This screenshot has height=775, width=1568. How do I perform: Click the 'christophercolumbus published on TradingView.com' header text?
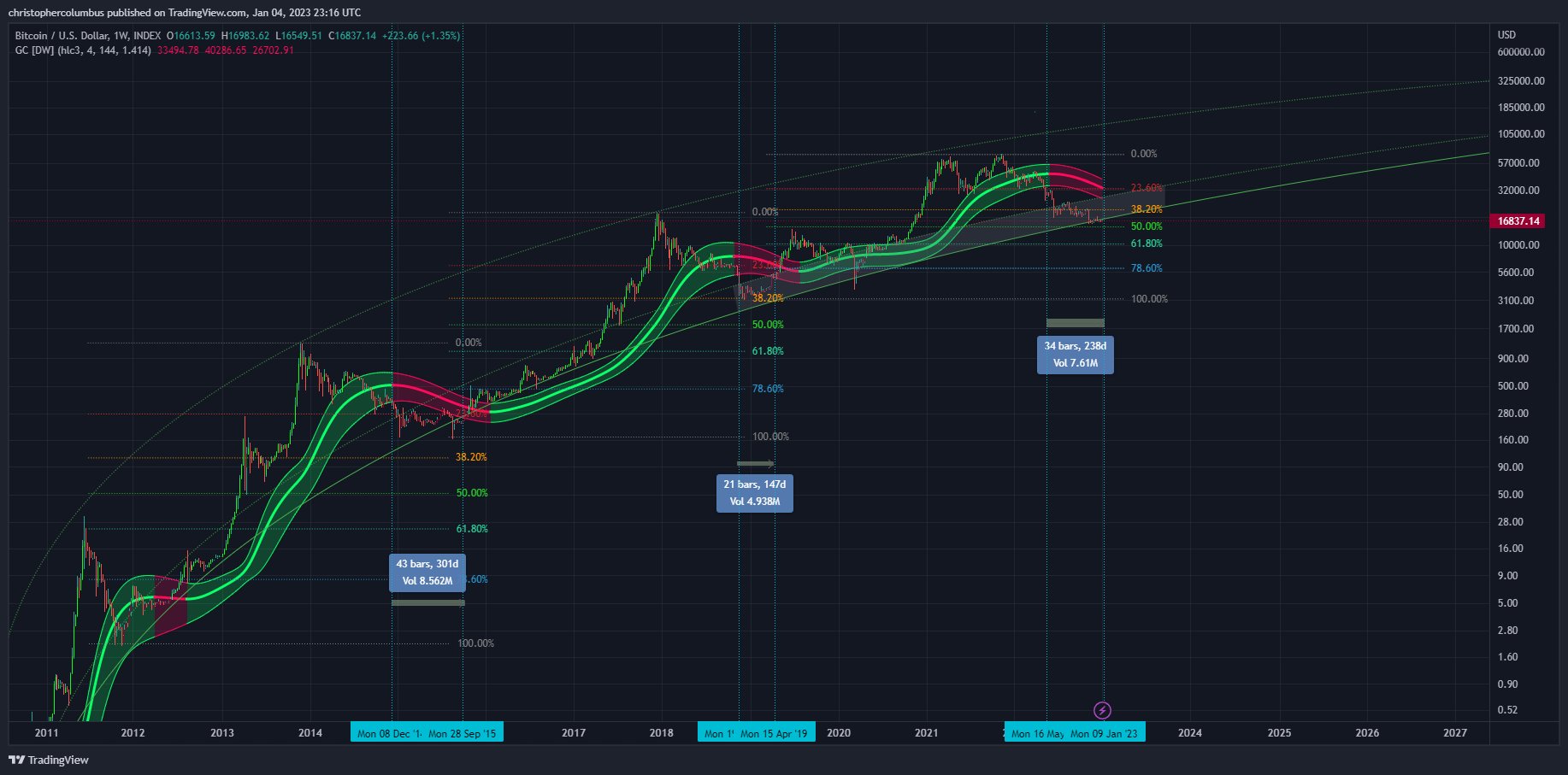tap(128, 13)
